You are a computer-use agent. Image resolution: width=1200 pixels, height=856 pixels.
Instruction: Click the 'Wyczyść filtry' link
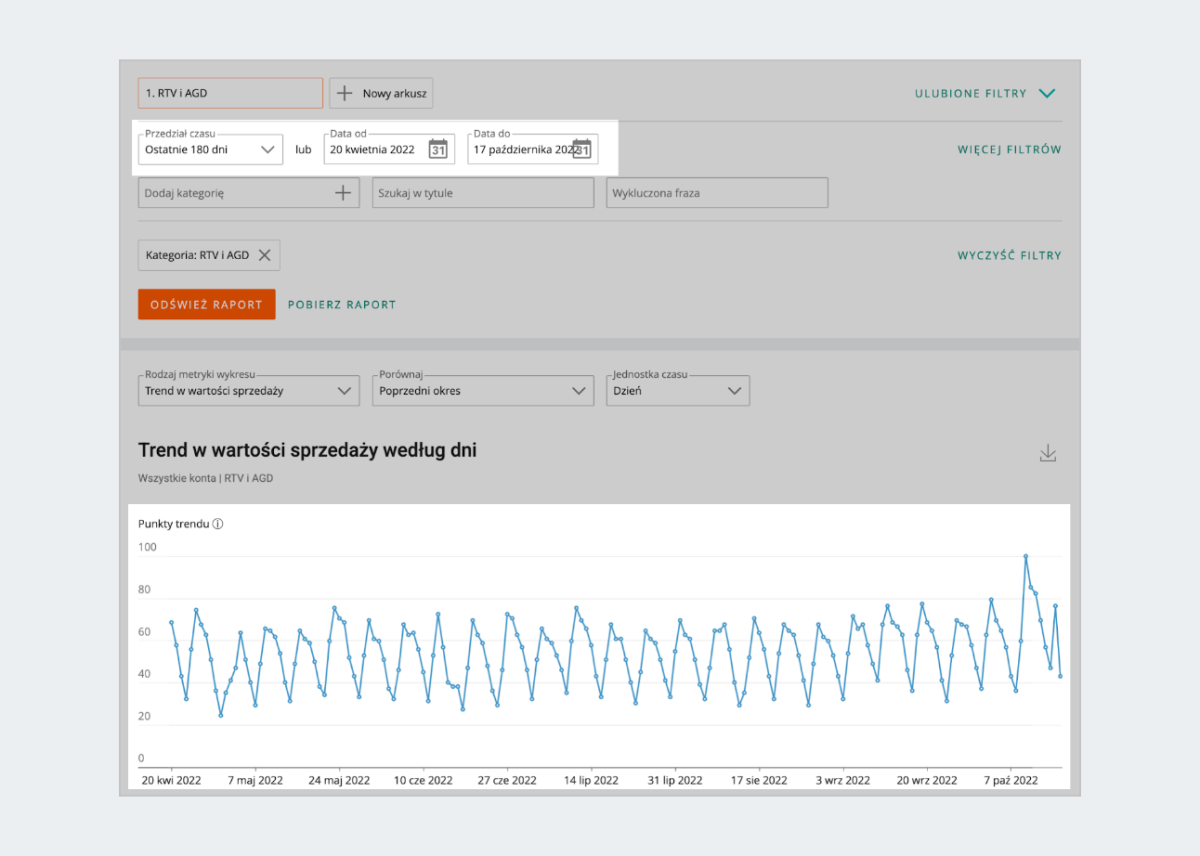pos(1009,256)
